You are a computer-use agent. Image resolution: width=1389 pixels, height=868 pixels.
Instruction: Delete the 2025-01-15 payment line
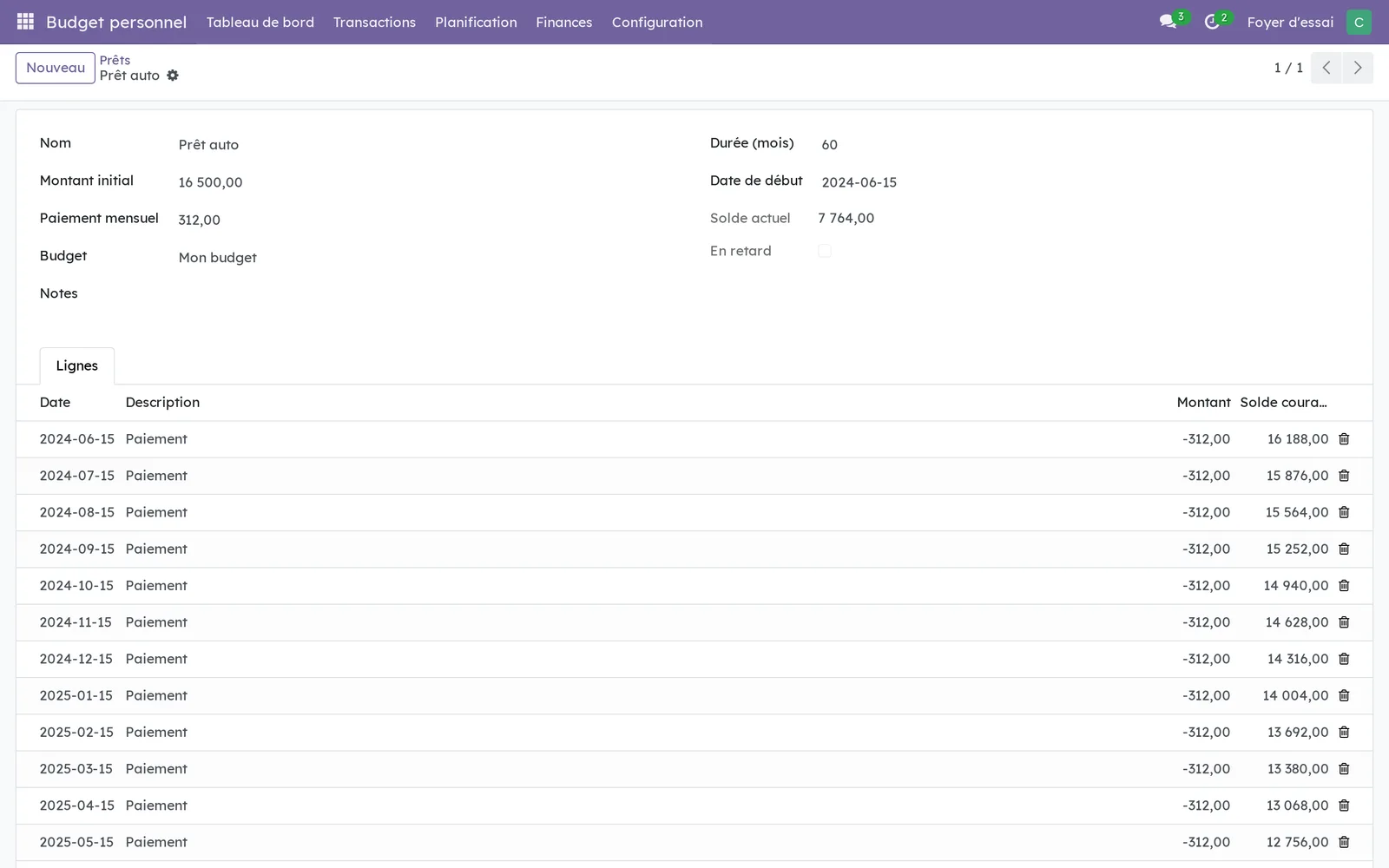1344,695
